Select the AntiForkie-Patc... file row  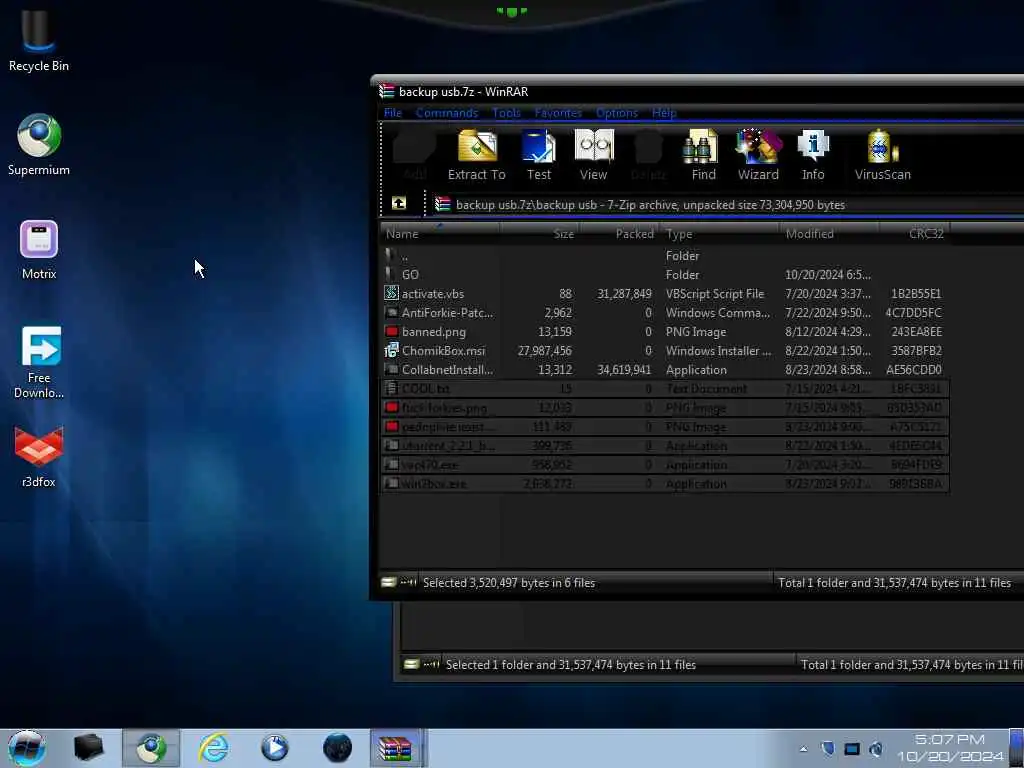pyautogui.click(x=665, y=312)
